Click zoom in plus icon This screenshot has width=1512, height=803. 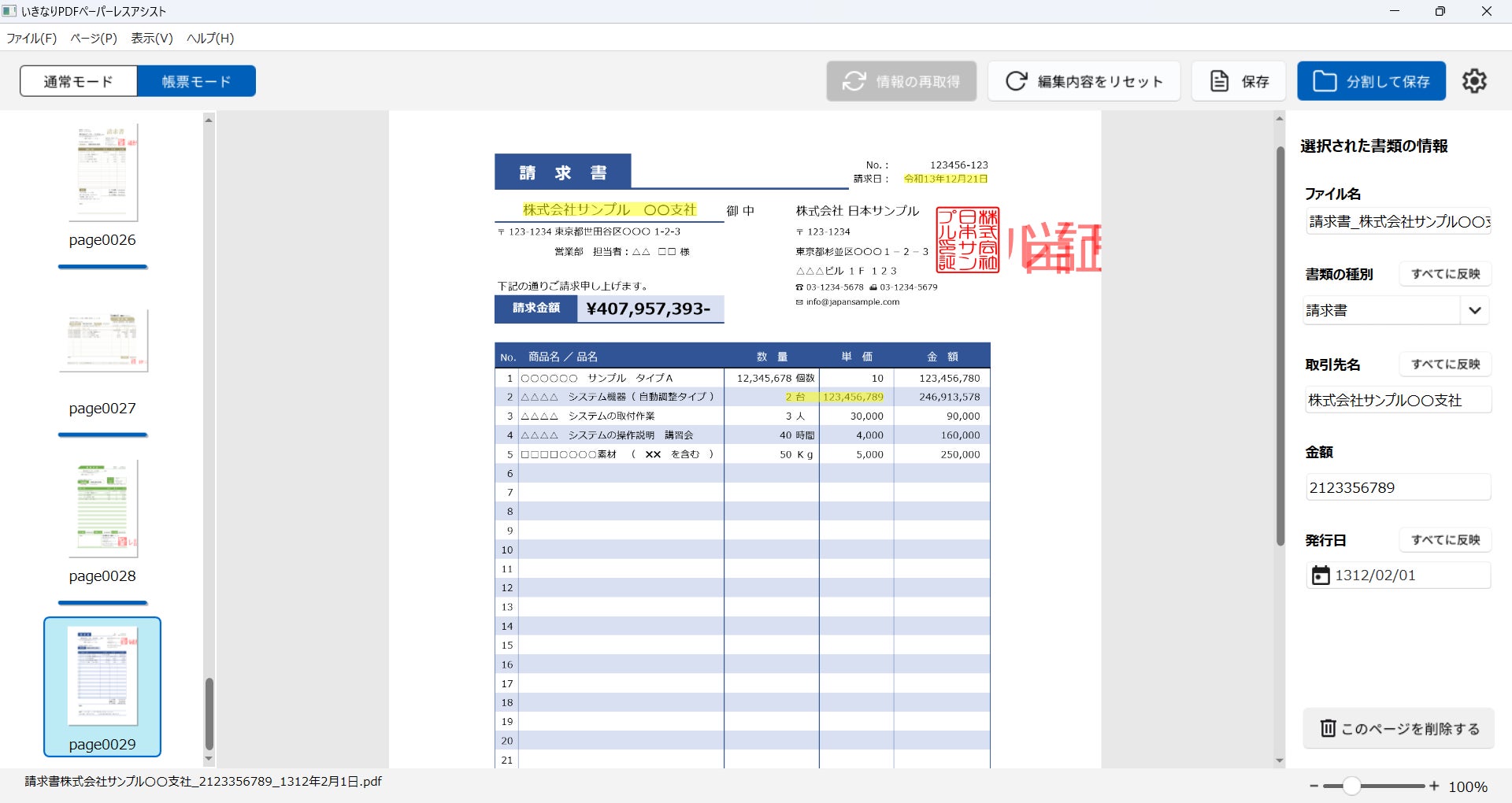[1434, 786]
